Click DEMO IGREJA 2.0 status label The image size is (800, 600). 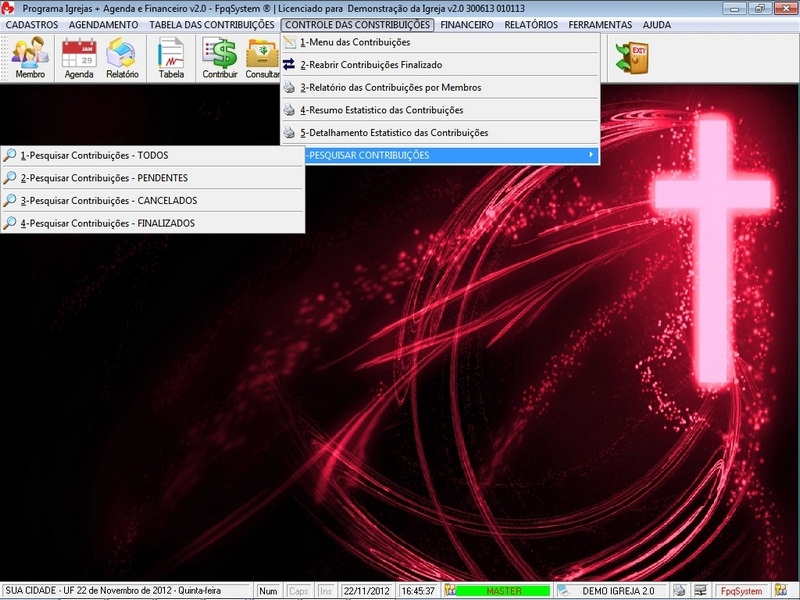(x=618, y=591)
